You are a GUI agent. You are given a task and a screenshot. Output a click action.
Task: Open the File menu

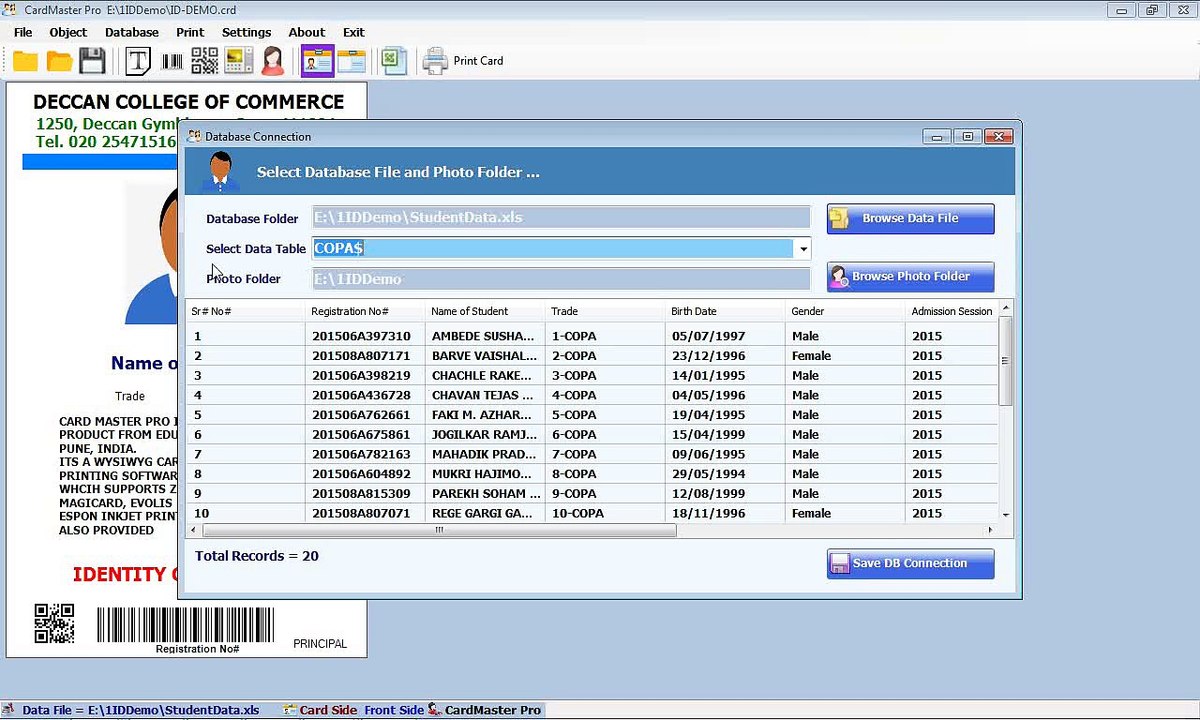23,32
